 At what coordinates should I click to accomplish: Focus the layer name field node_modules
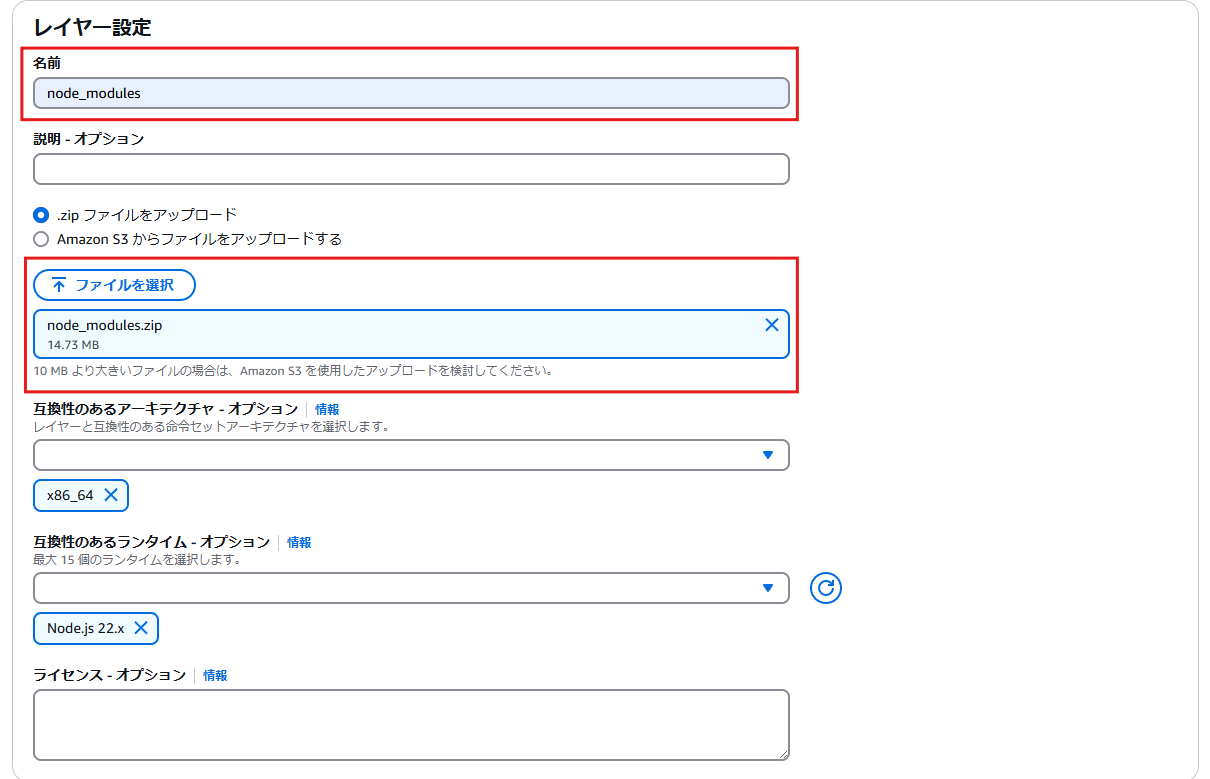click(x=411, y=93)
